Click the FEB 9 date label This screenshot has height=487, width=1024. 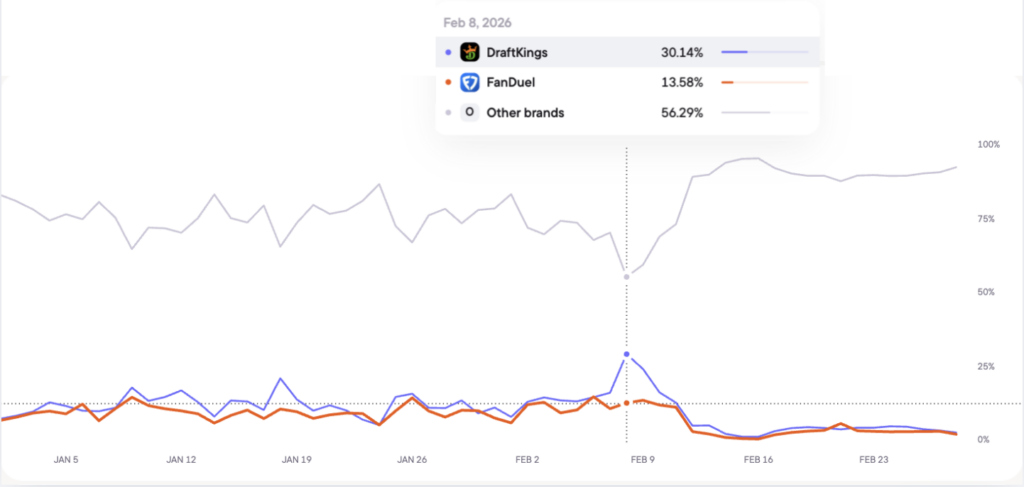pyautogui.click(x=642, y=460)
